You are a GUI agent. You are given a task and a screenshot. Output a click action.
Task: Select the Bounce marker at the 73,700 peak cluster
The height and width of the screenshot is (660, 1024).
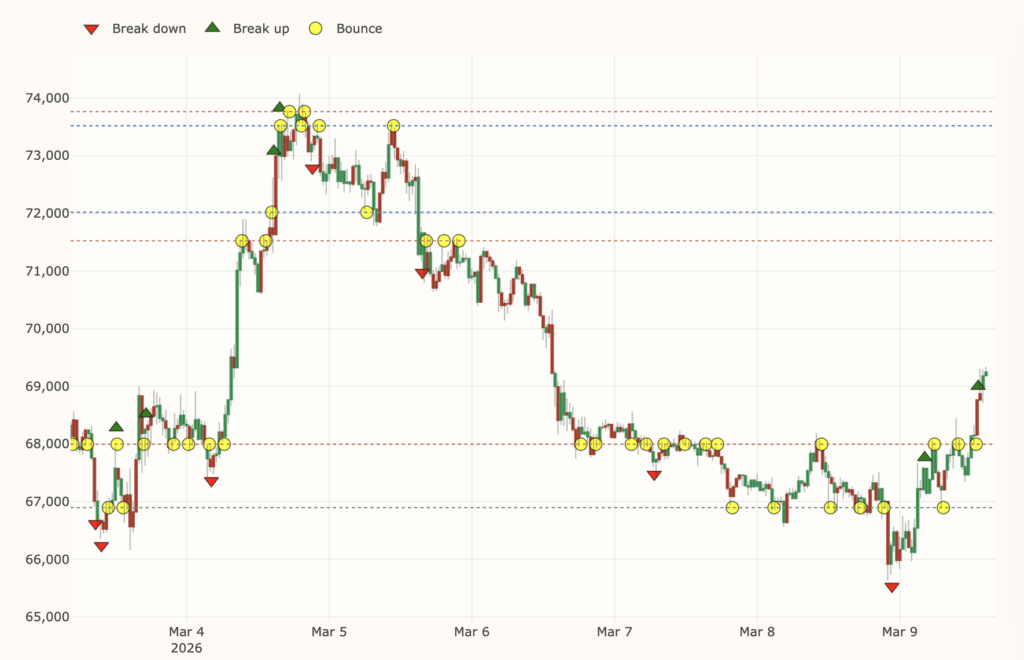coord(303,111)
